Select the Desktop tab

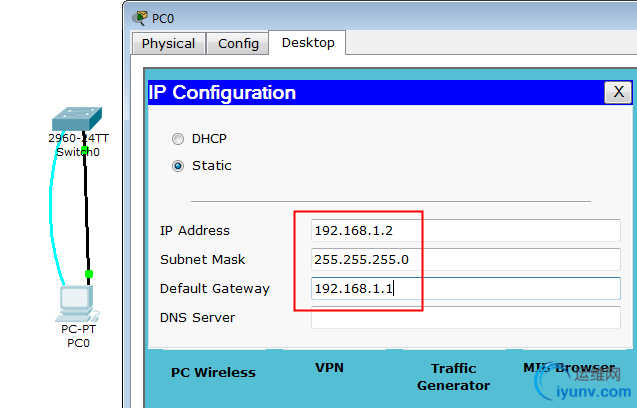[309, 42]
